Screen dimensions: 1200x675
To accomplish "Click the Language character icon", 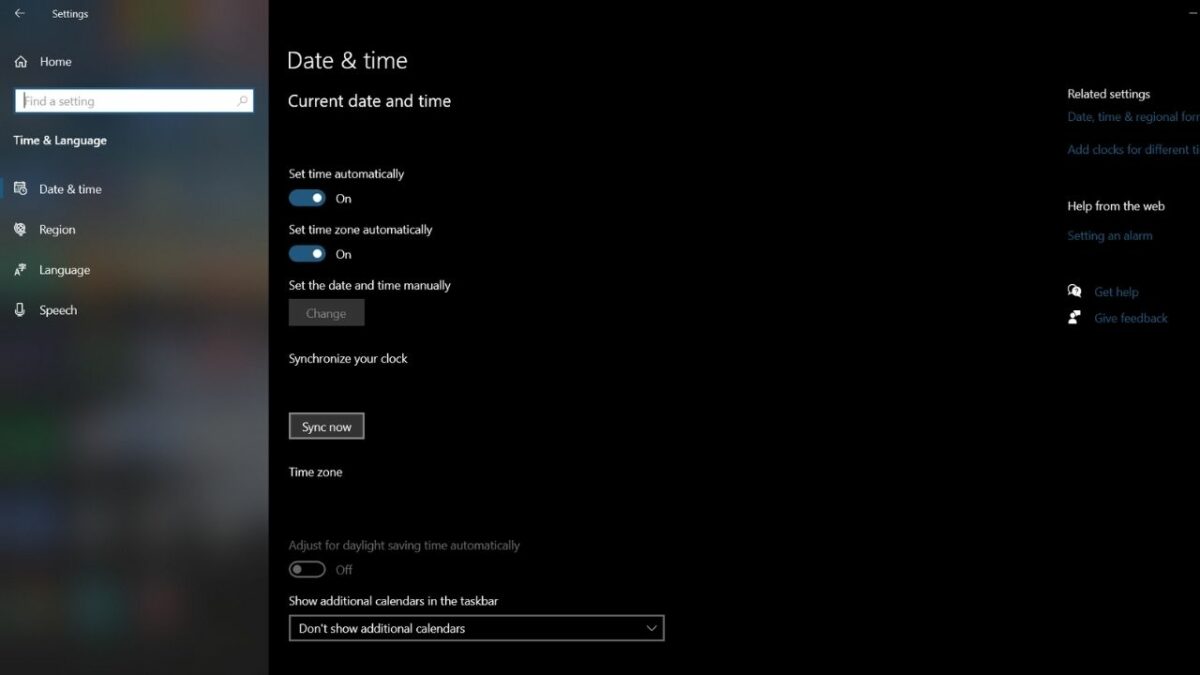I will [x=21, y=270].
